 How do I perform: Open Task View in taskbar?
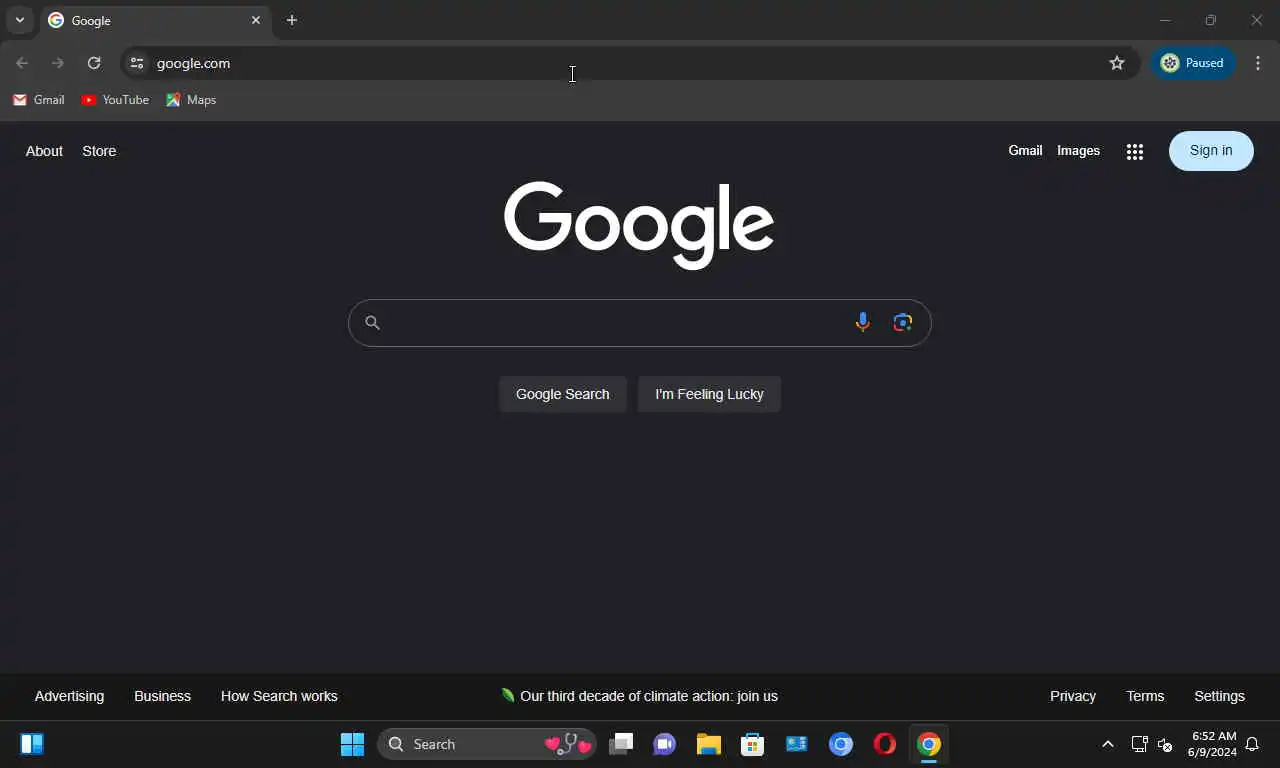[621, 744]
